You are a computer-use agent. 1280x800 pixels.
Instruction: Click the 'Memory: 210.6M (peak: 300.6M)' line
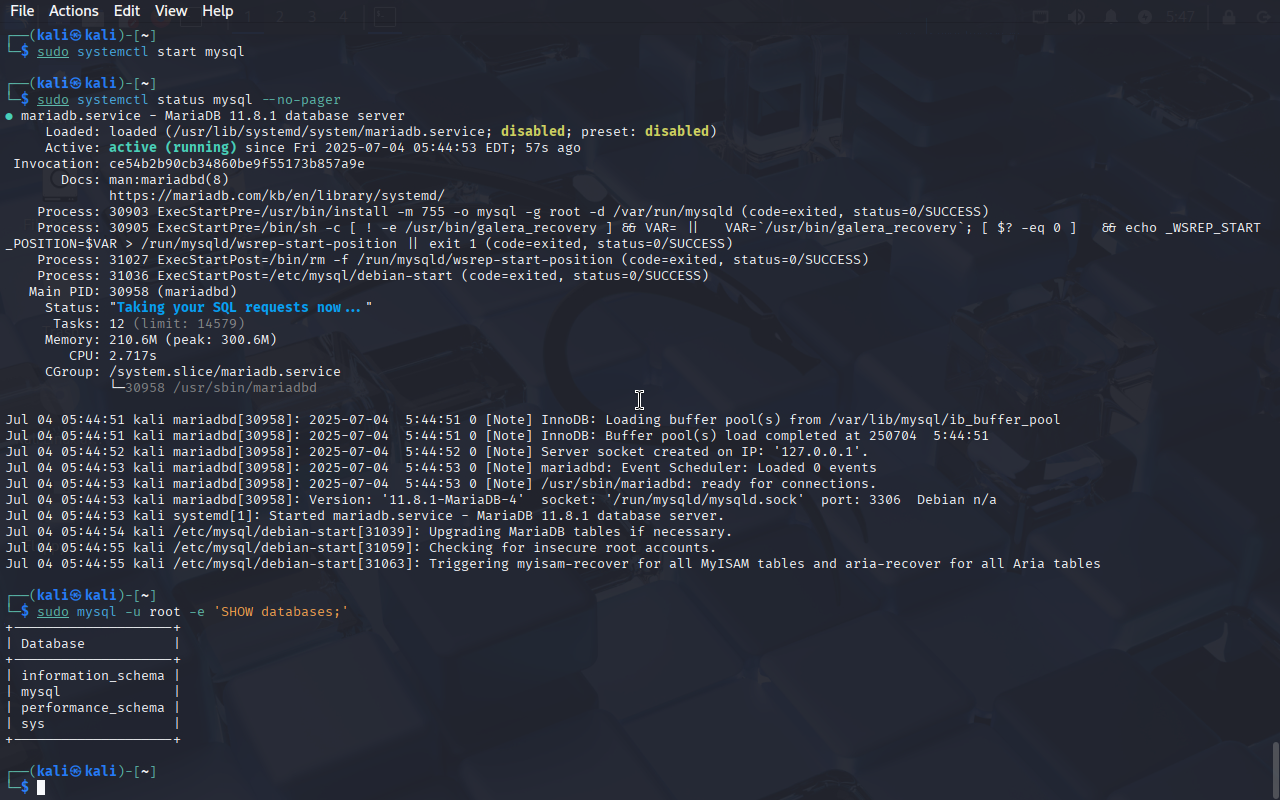161,340
